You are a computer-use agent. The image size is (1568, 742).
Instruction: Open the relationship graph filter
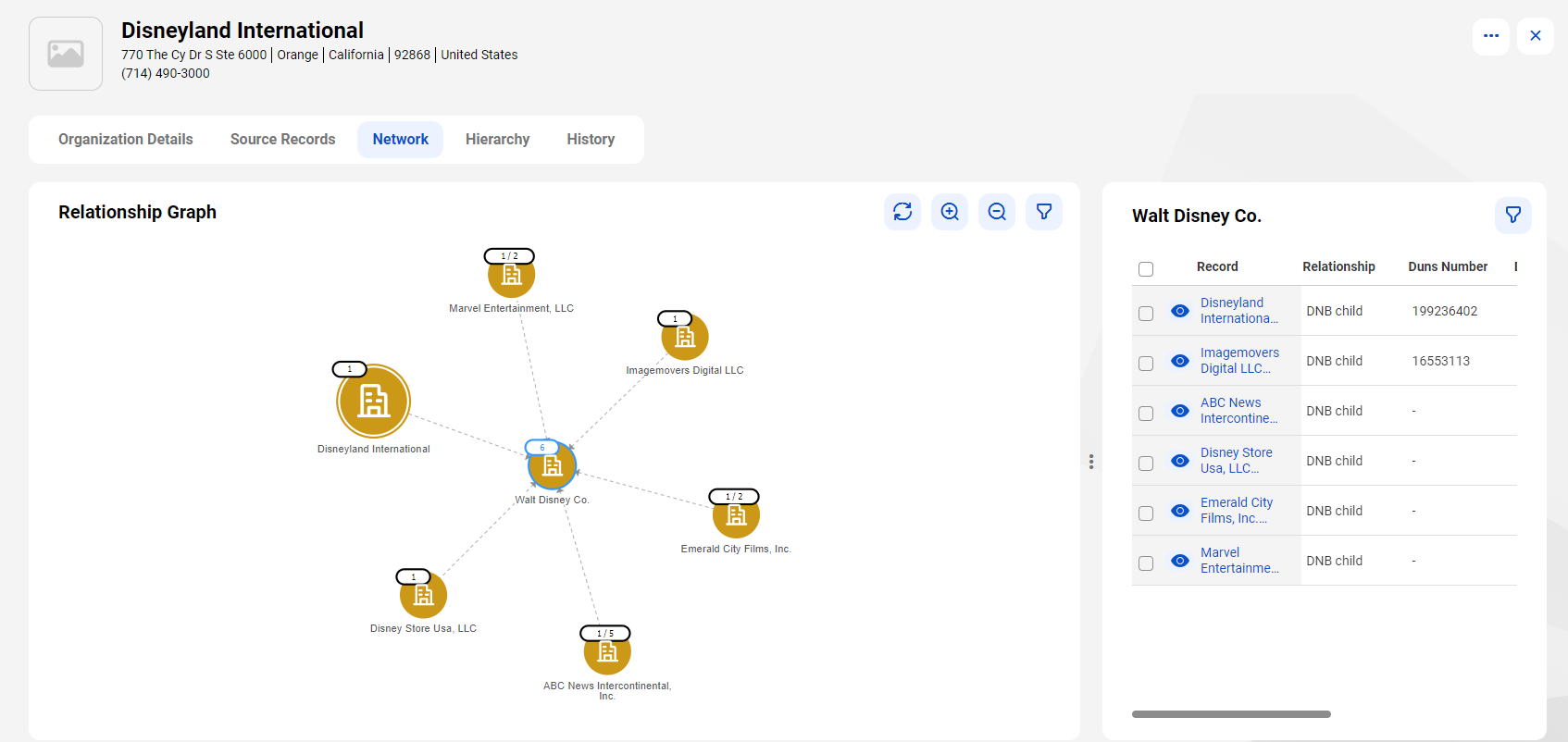[x=1044, y=212]
